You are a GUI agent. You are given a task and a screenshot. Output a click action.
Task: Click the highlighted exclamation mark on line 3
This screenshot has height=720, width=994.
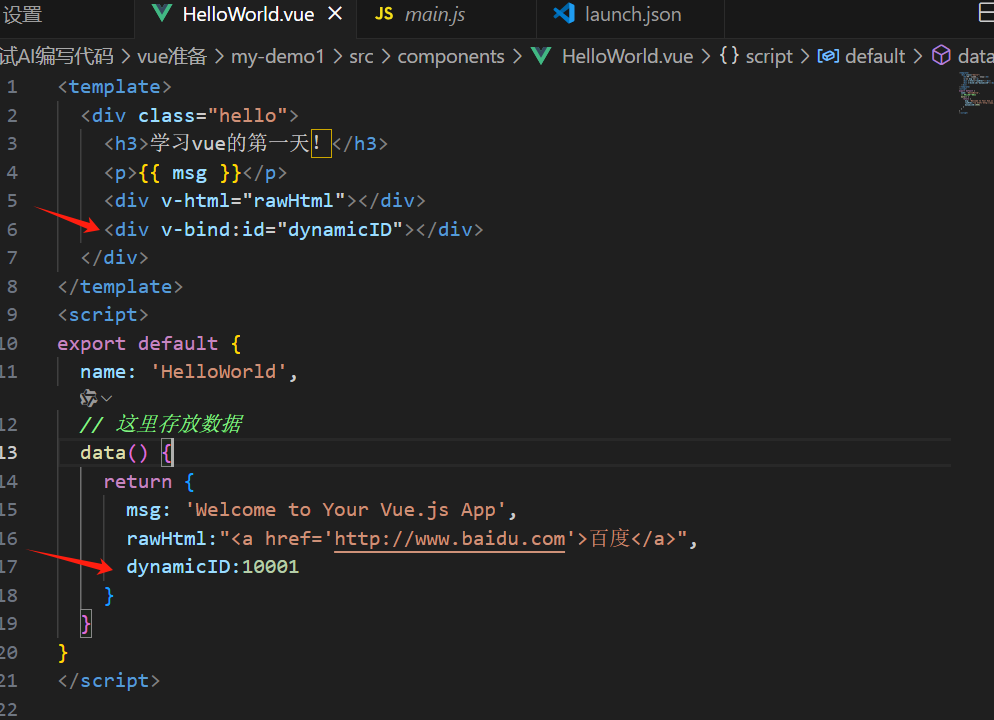coord(321,143)
